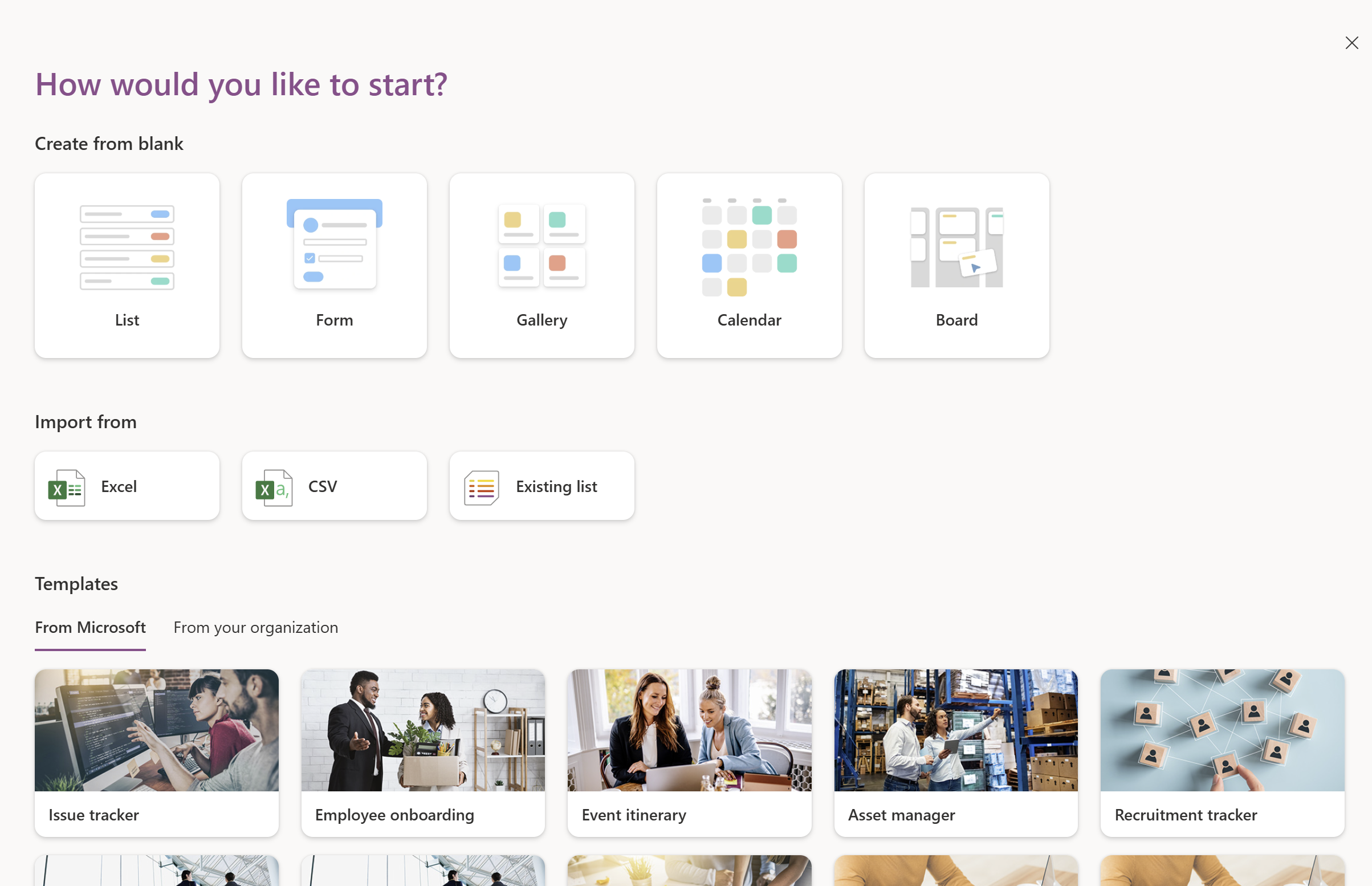Import from an Existing list

click(x=542, y=486)
